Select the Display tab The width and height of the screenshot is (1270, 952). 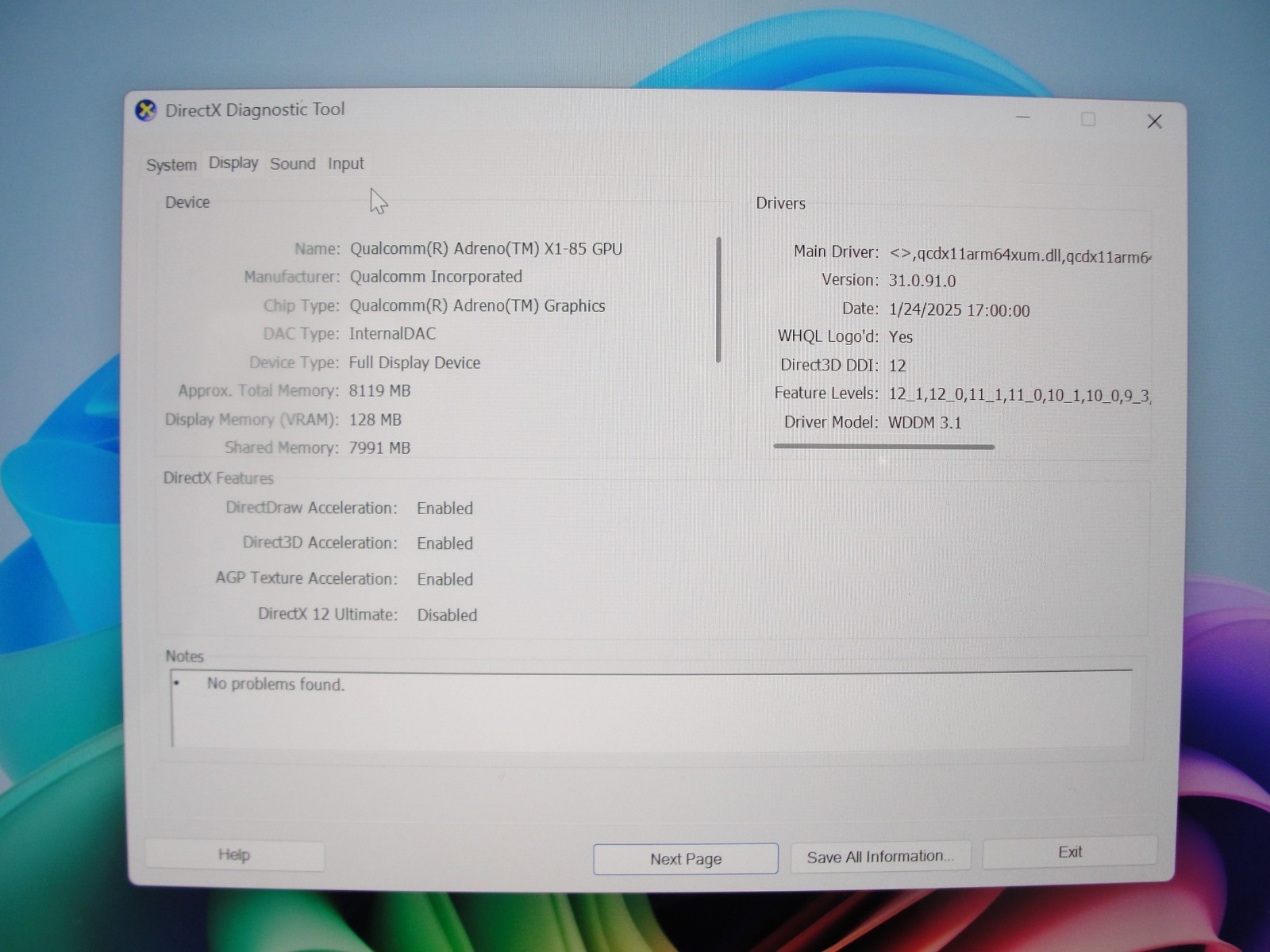click(233, 163)
